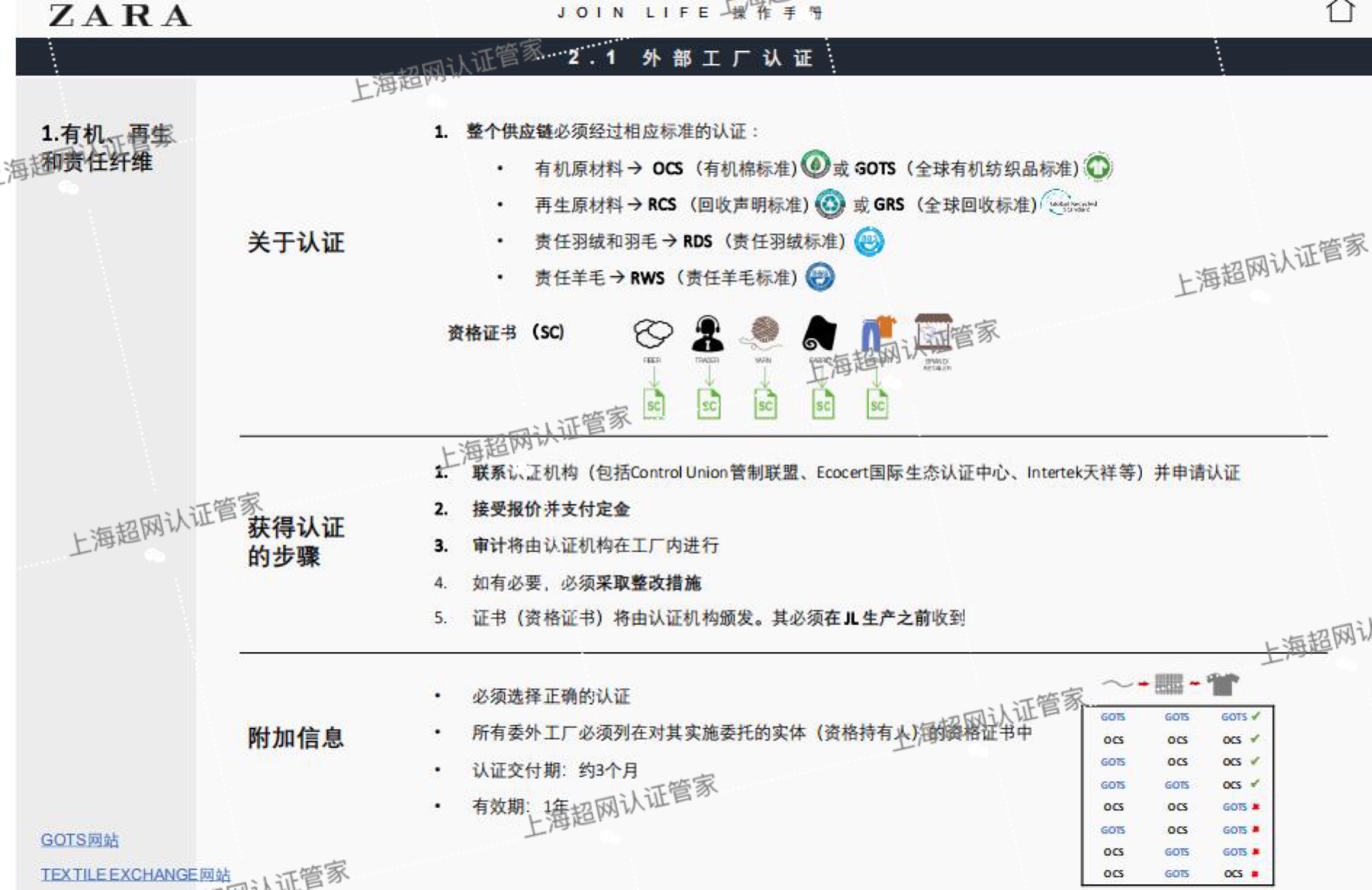Image resolution: width=1372 pixels, height=890 pixels.
Task: Click the line 整个供应链必须经过相应标准的认证
Action: point(612,131)
